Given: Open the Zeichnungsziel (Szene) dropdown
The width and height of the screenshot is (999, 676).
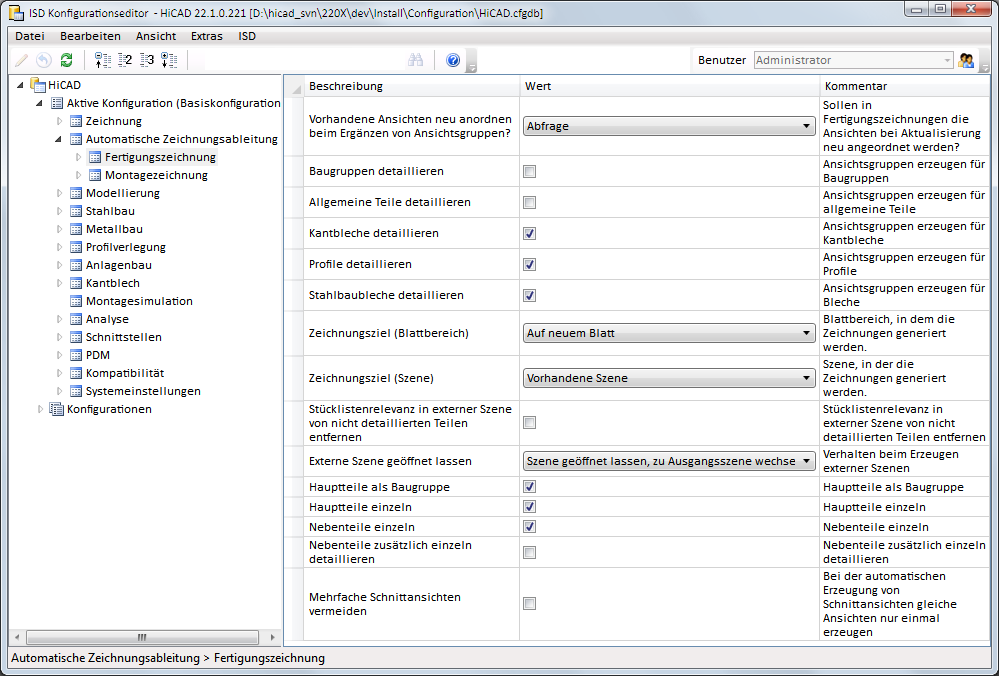Looking at the screenshot, I should pyautogui.click(x=668, y=378).
